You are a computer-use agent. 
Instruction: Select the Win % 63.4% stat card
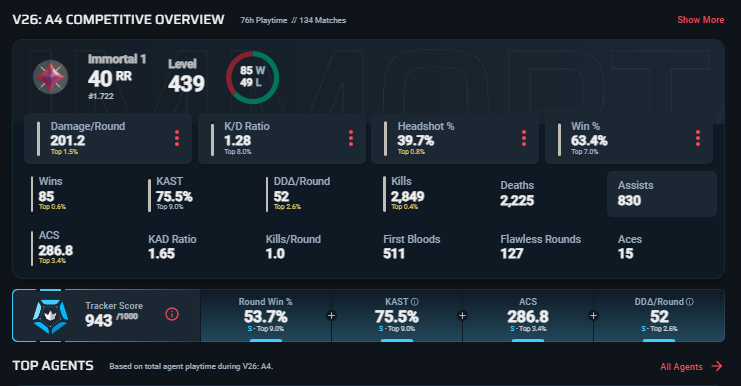pyautogui.click(x=629, y=138)
